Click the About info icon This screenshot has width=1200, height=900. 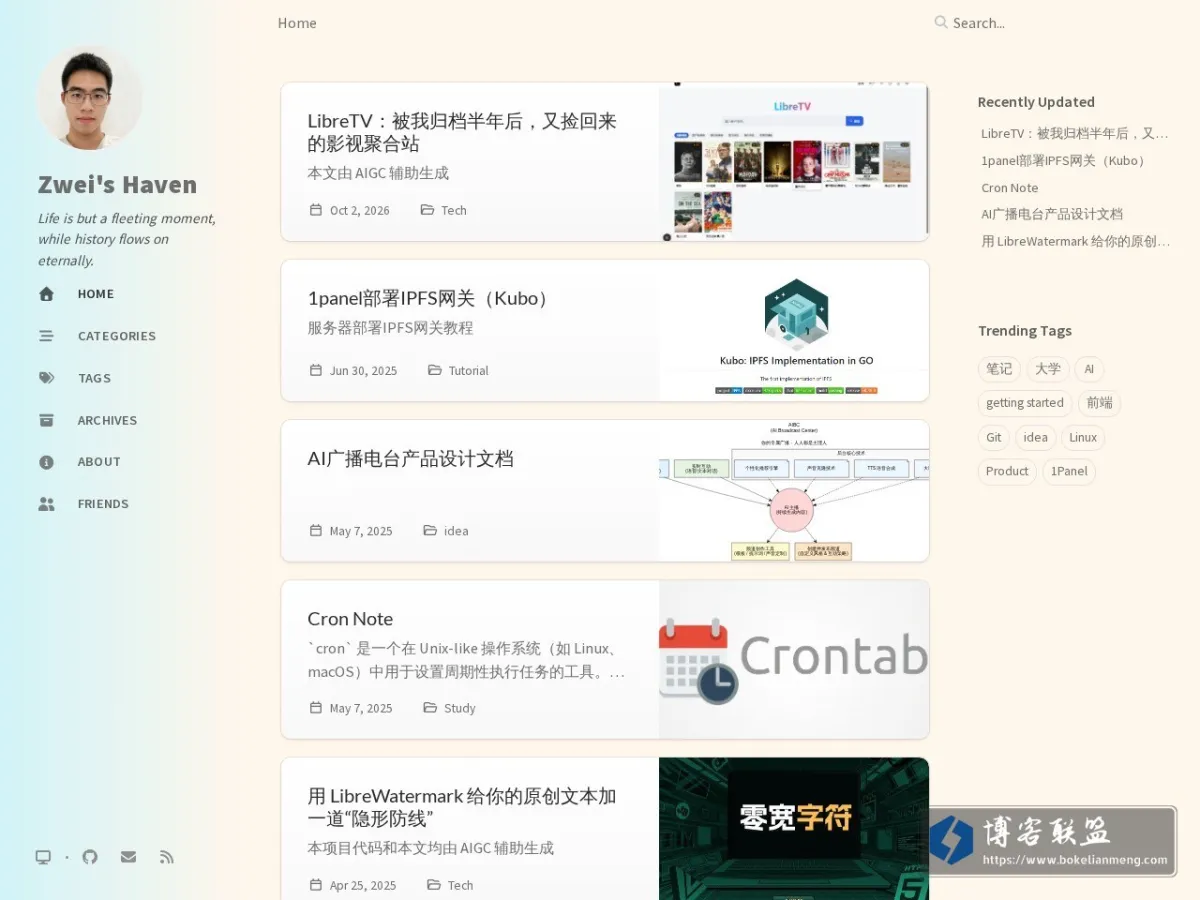46,462
